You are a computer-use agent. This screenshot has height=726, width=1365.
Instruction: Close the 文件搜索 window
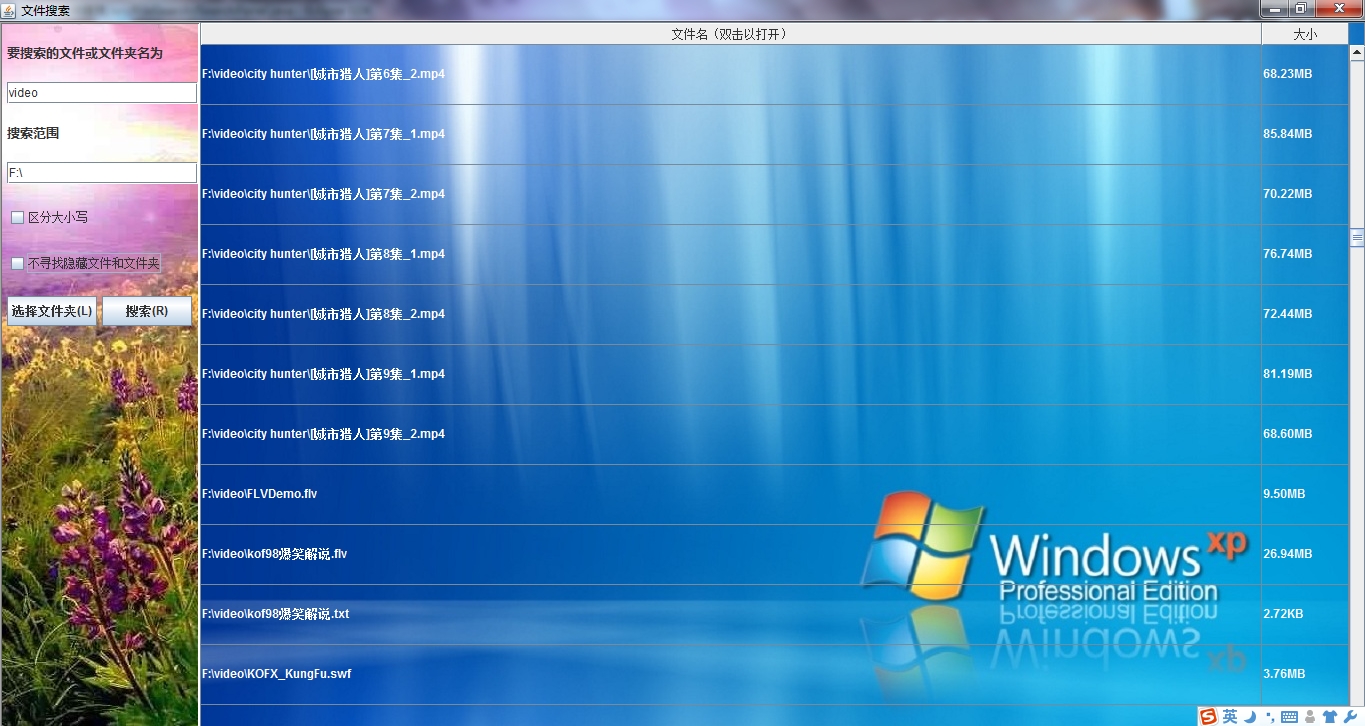click(1338, 8)
